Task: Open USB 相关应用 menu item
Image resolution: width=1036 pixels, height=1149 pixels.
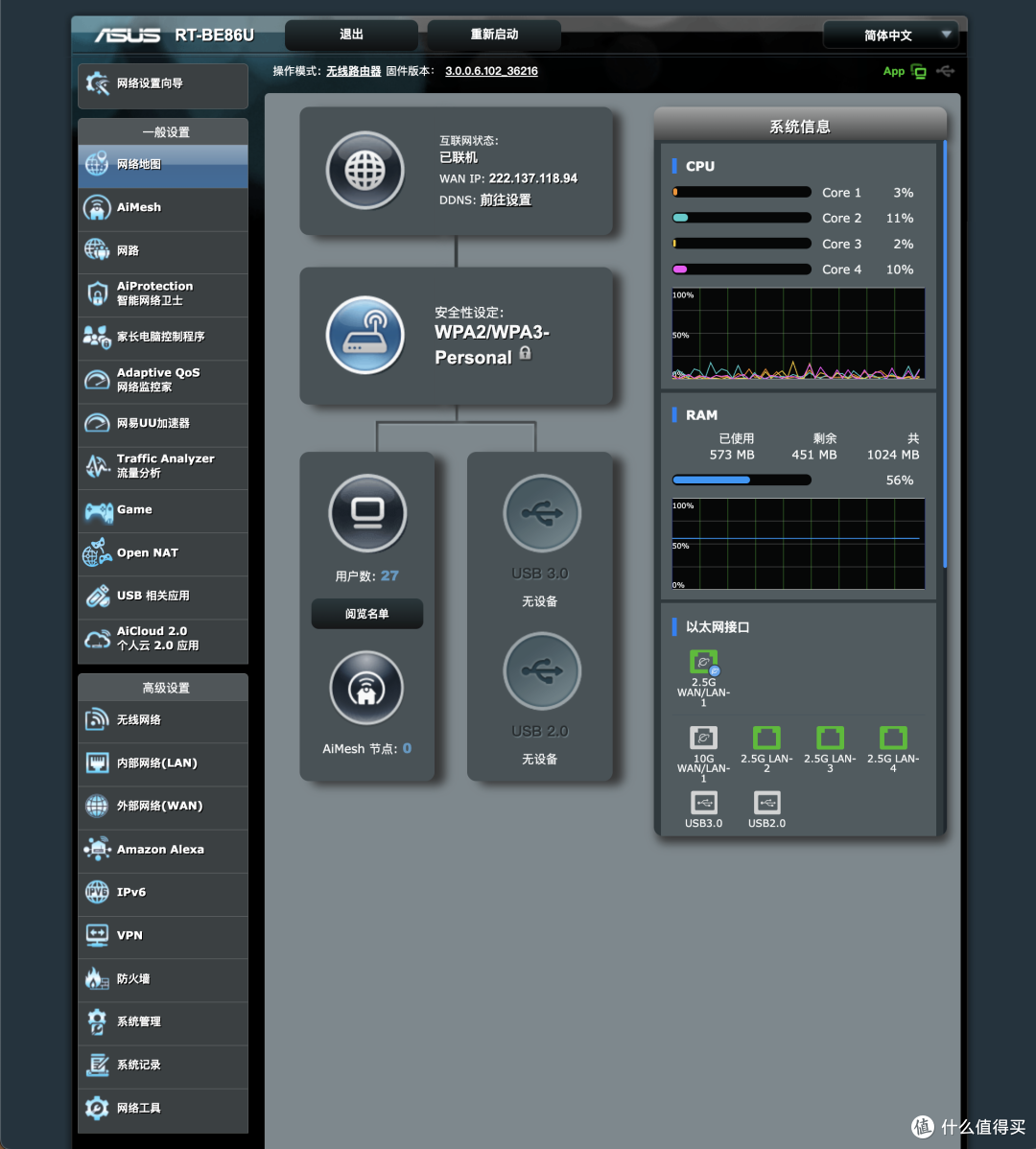Action: (163, 597)
